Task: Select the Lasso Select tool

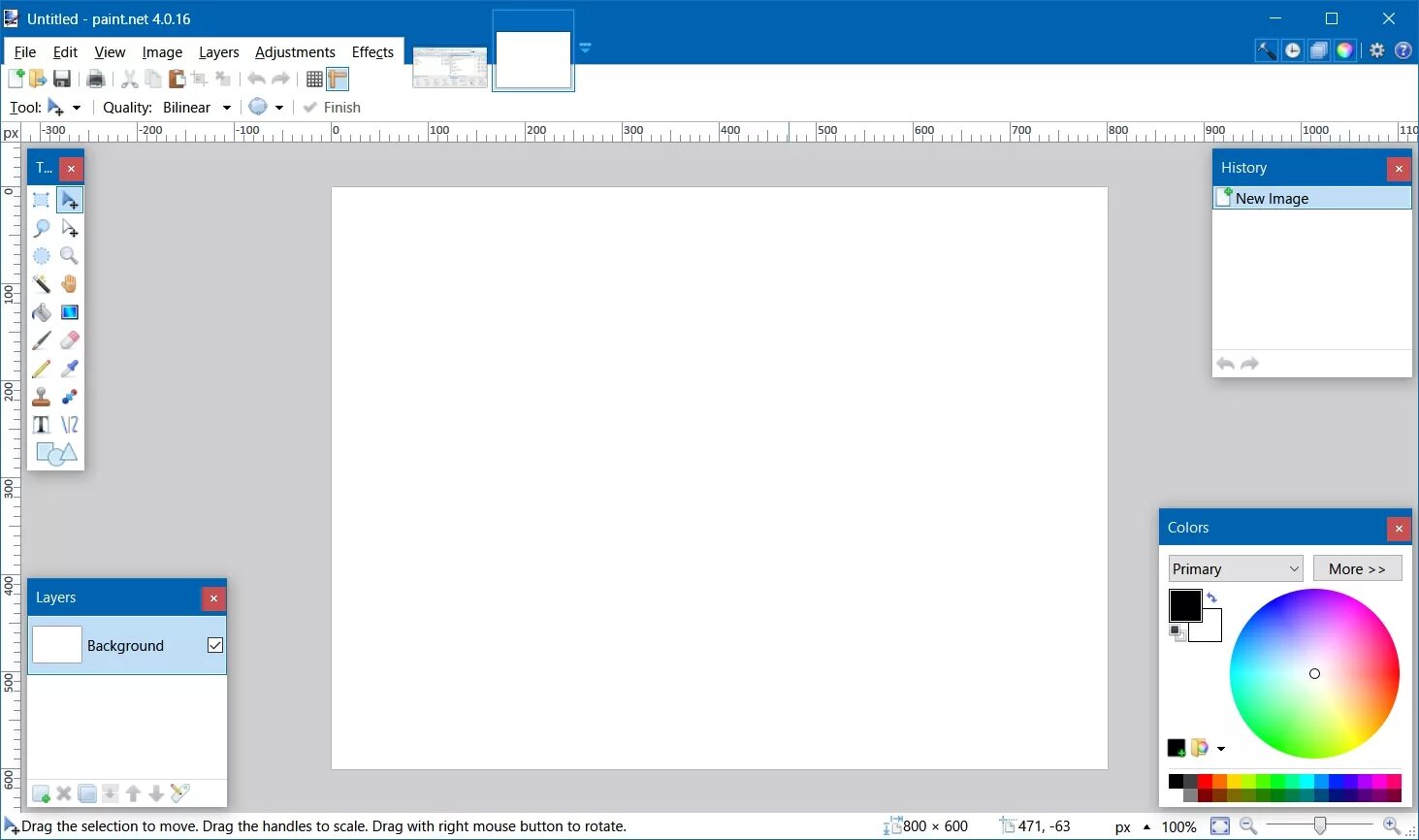Action: 41,228
